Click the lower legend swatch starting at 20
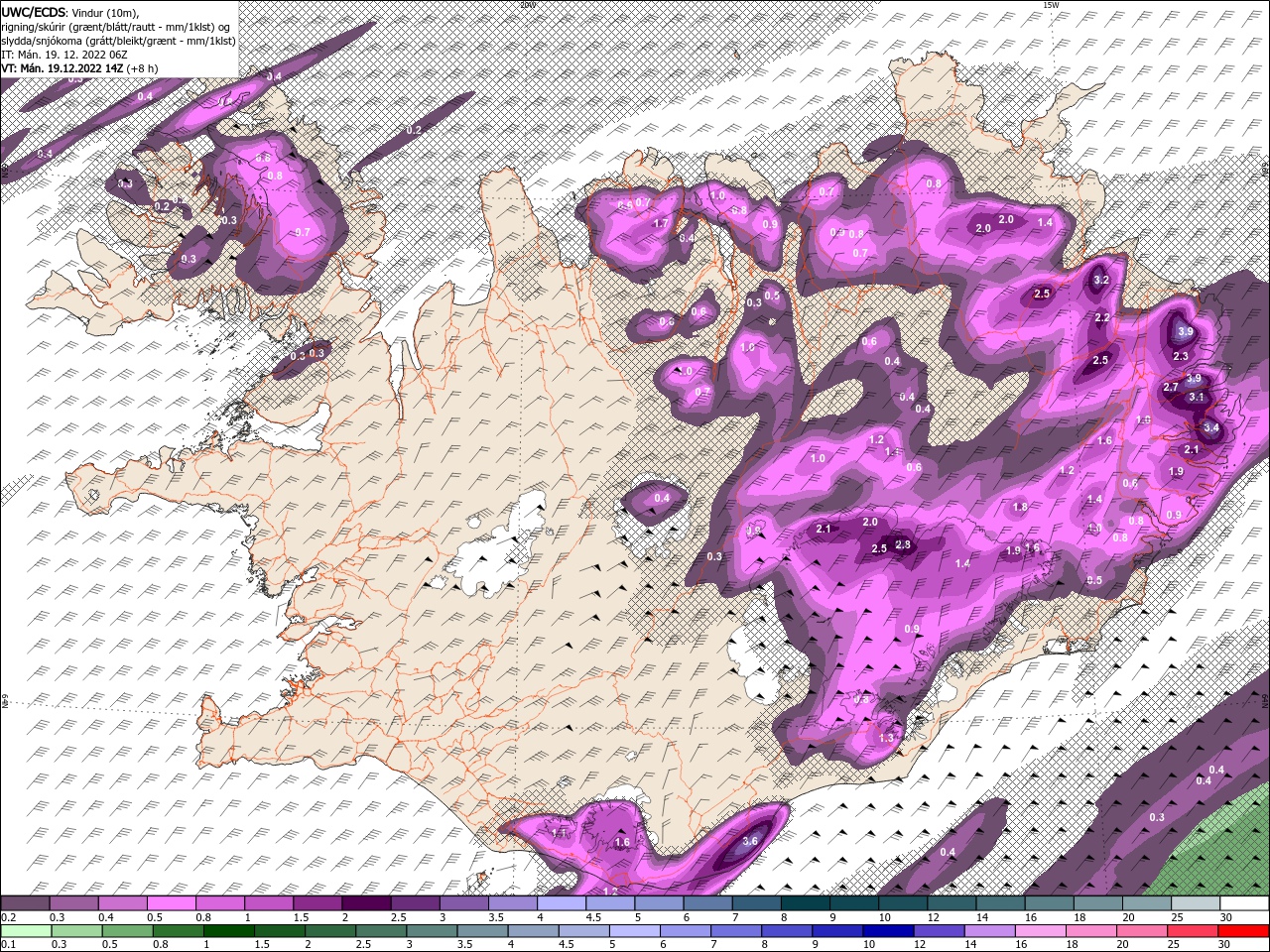This screenshot has width=1270, height=952. coord(1142,930)
